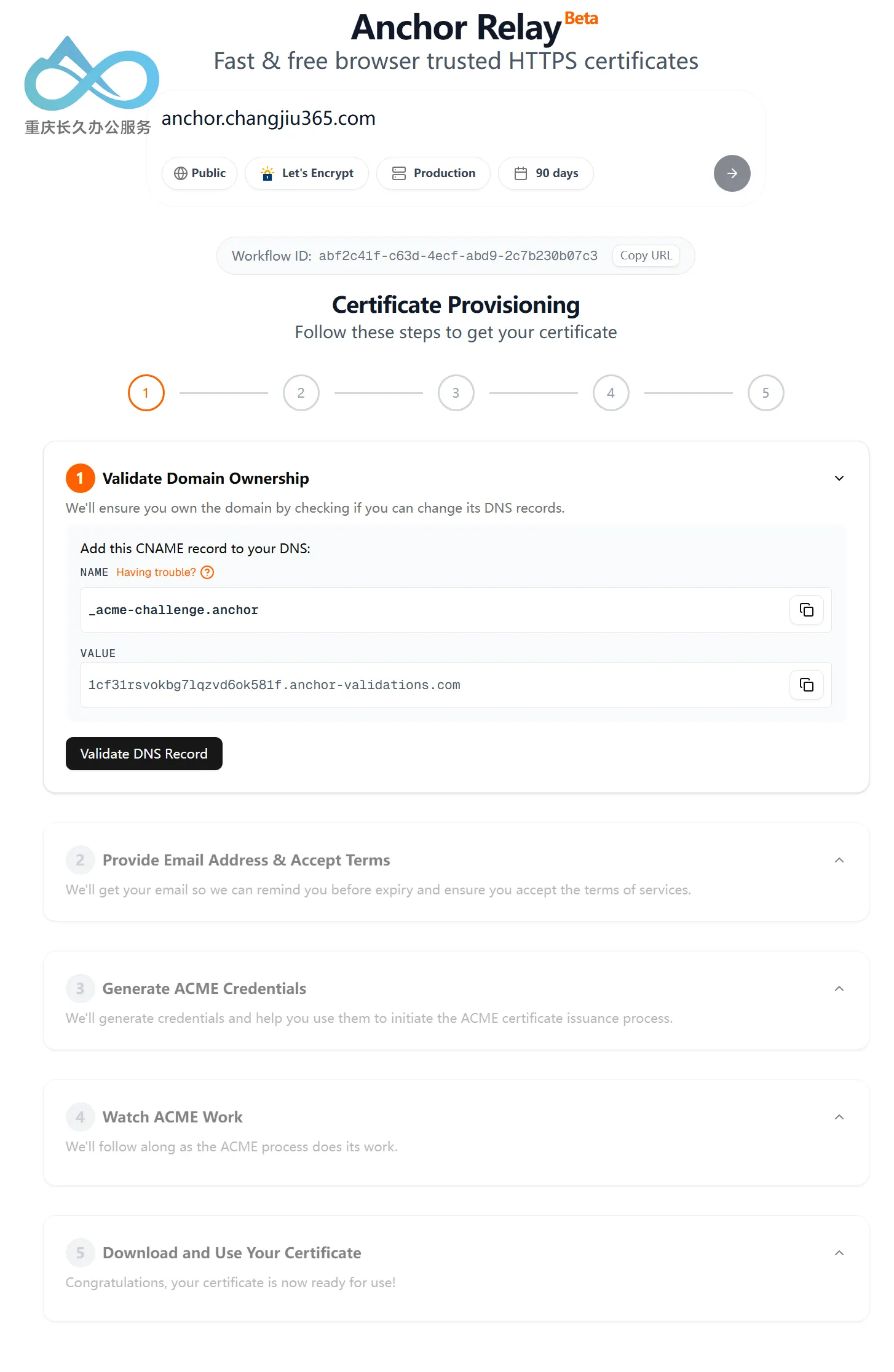
Task: Click the calendar icon beside 90 days
Action: (x=521, y=173)
